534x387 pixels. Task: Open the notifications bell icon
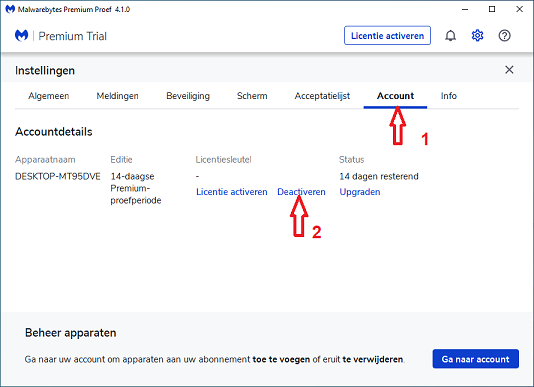point(450,35)
